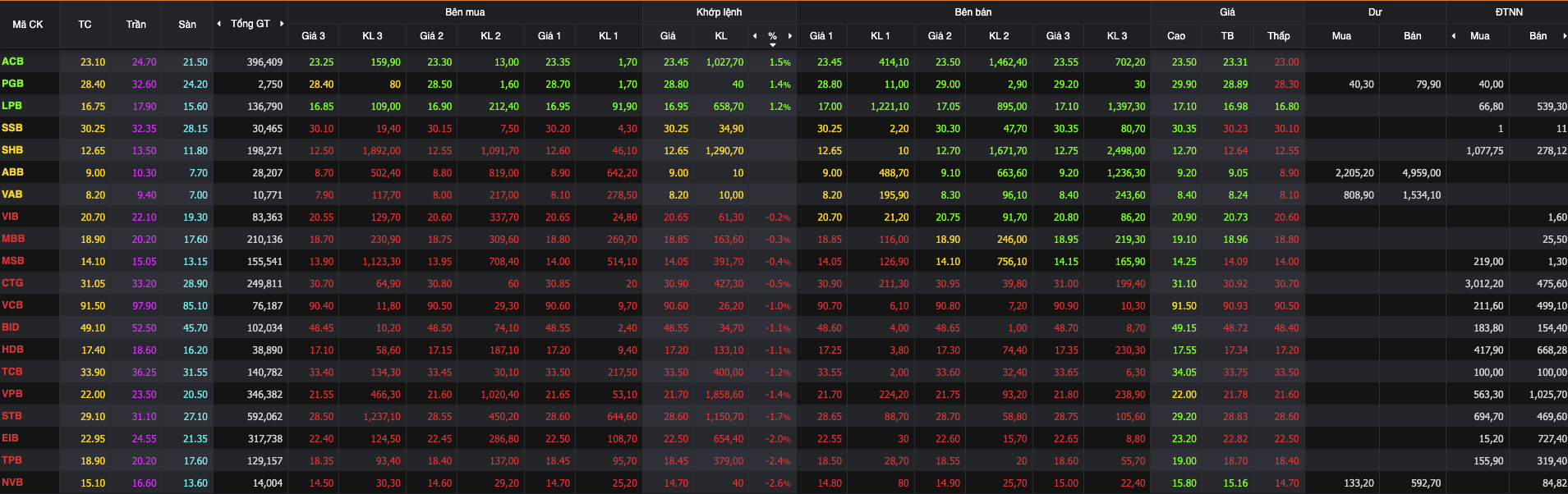Open the VCB stock symbol
Screen dimensions: 1568x494
click(12, 305)
